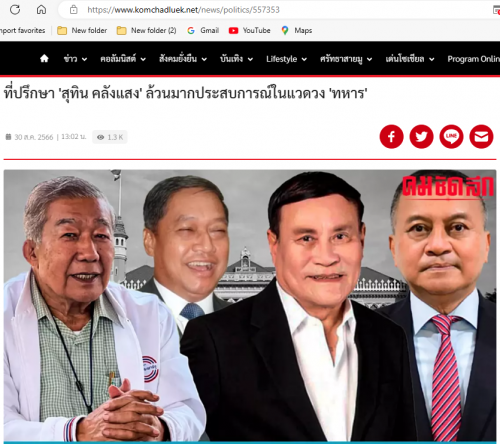
Task: Click the browser refresh icon
Action: [x=15, y=10]
